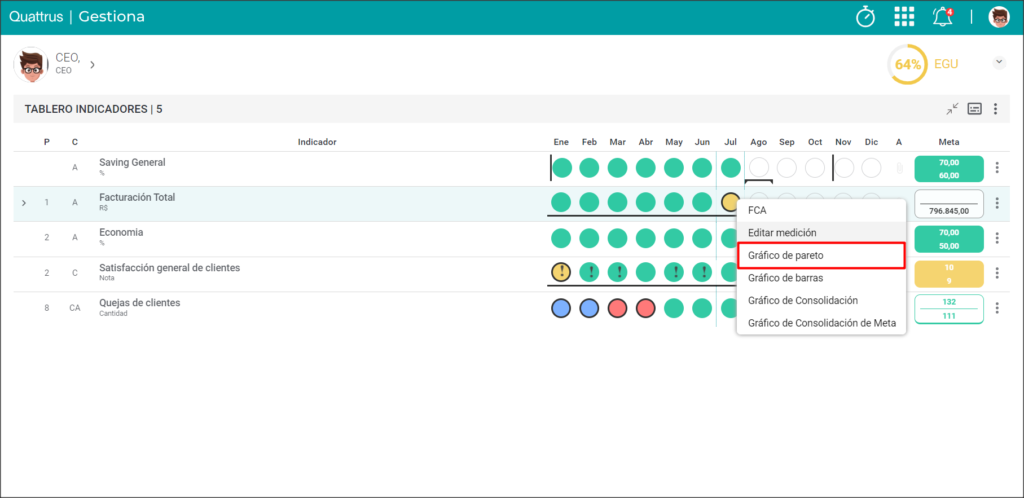Click Saving General January green circle

[562, 168]
